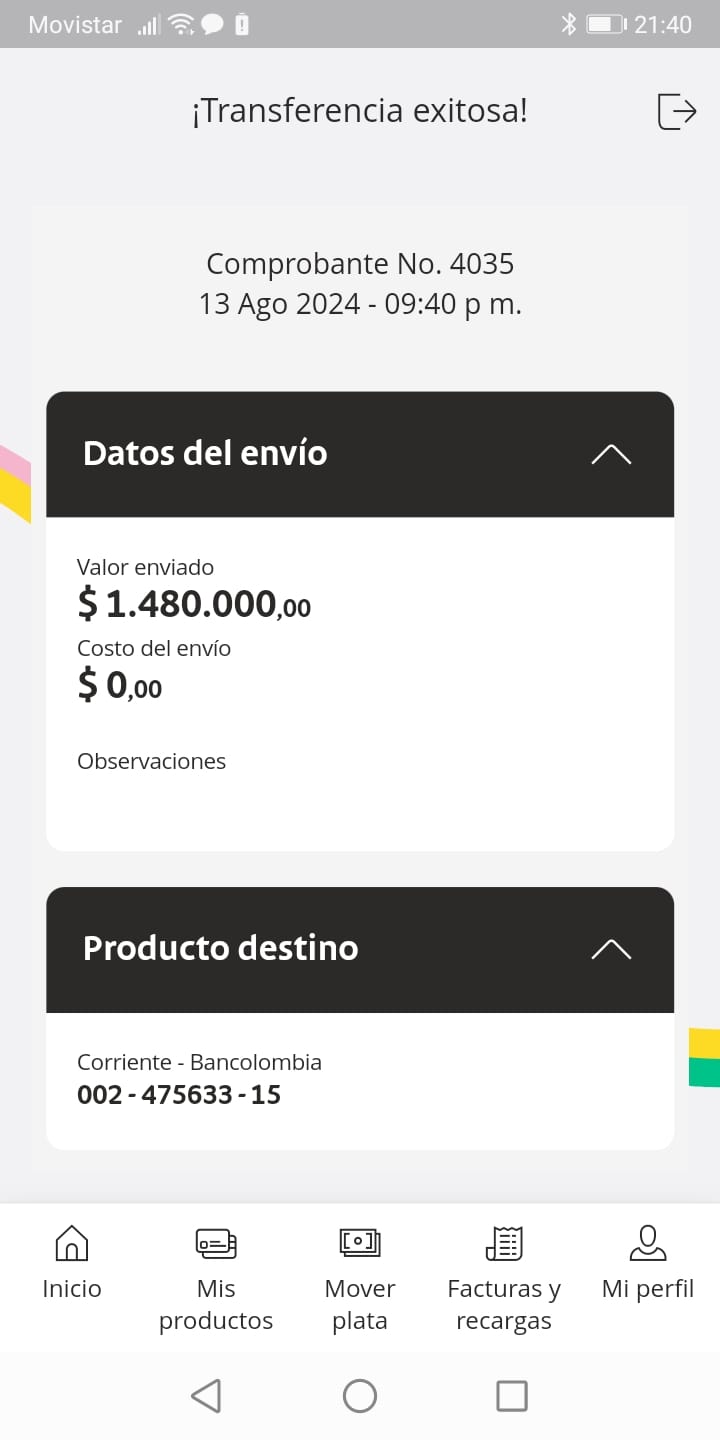Open the Facturas y recargas receipt icon

coord(504,1243)
